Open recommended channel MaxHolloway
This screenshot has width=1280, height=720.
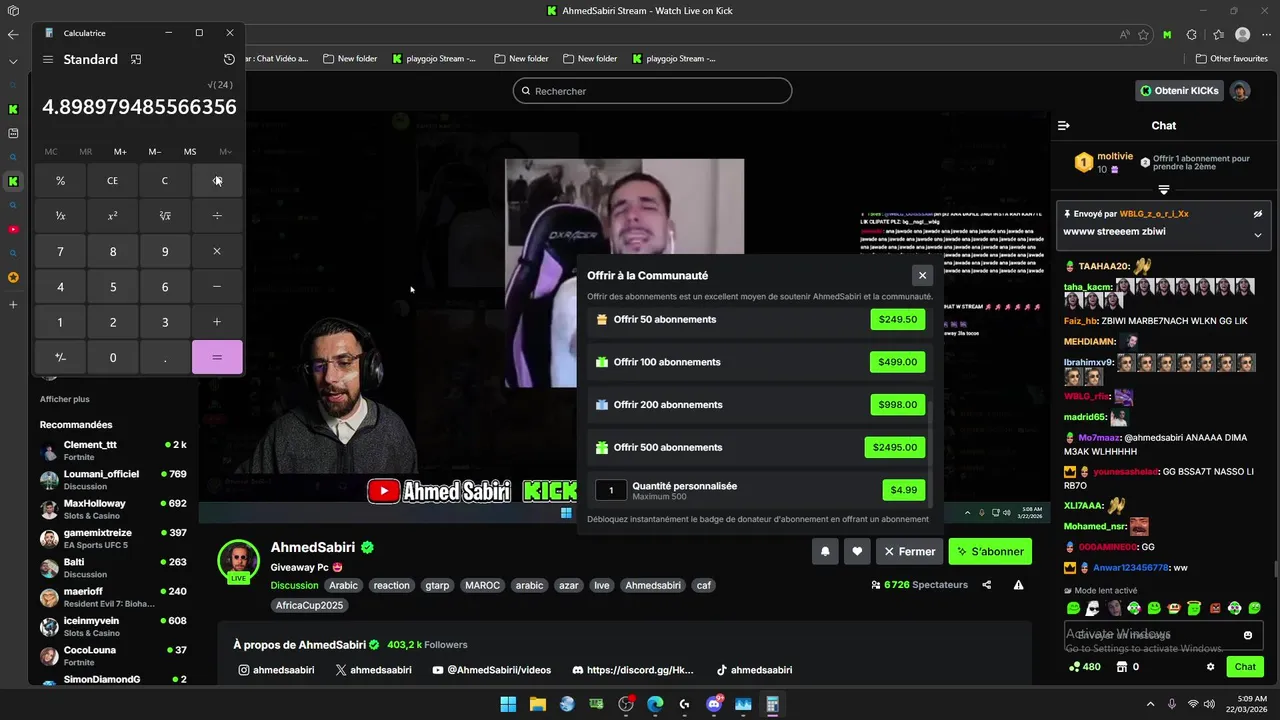click(112, 508)
